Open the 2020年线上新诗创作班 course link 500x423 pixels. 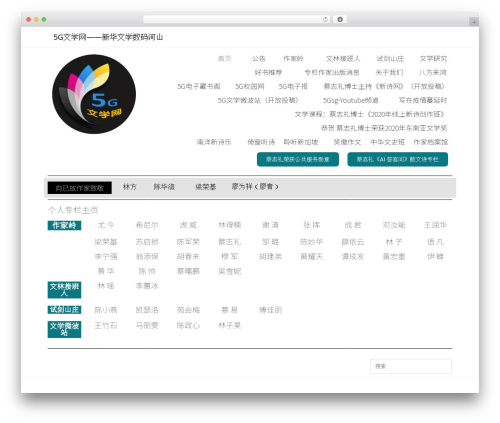[370, 114]
